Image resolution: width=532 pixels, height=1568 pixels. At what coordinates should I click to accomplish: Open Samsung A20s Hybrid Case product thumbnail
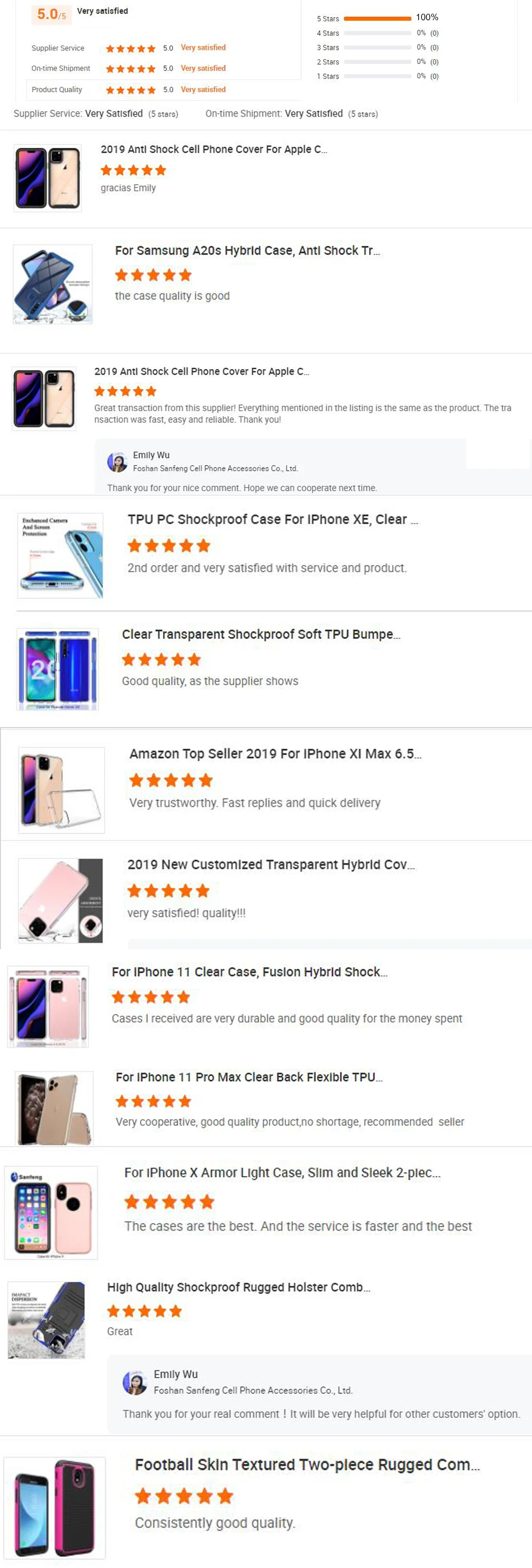tap(53, 284)
